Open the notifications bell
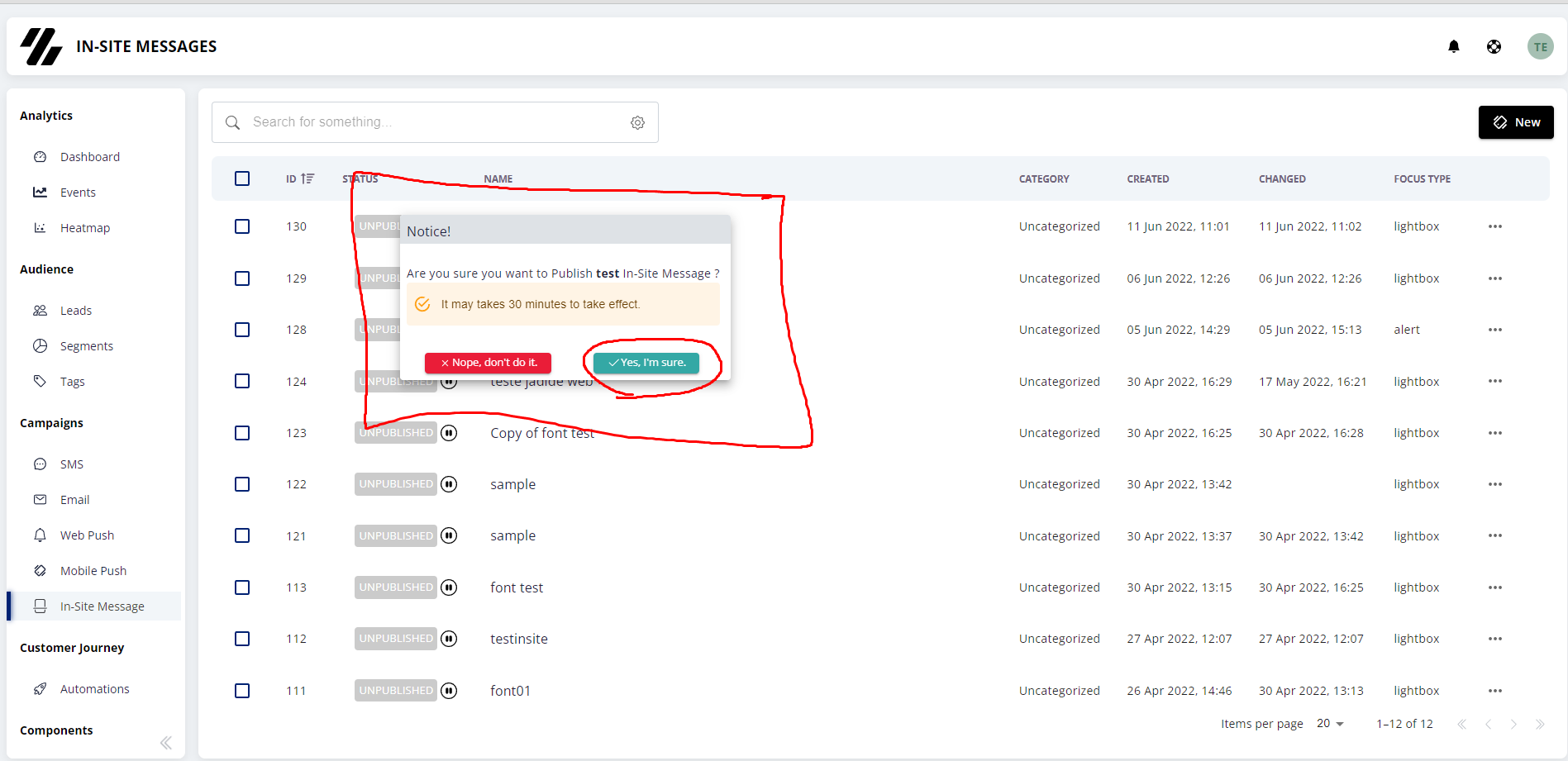The width and height of the screenshot is (1568, 761). [x=1454, y=46]
